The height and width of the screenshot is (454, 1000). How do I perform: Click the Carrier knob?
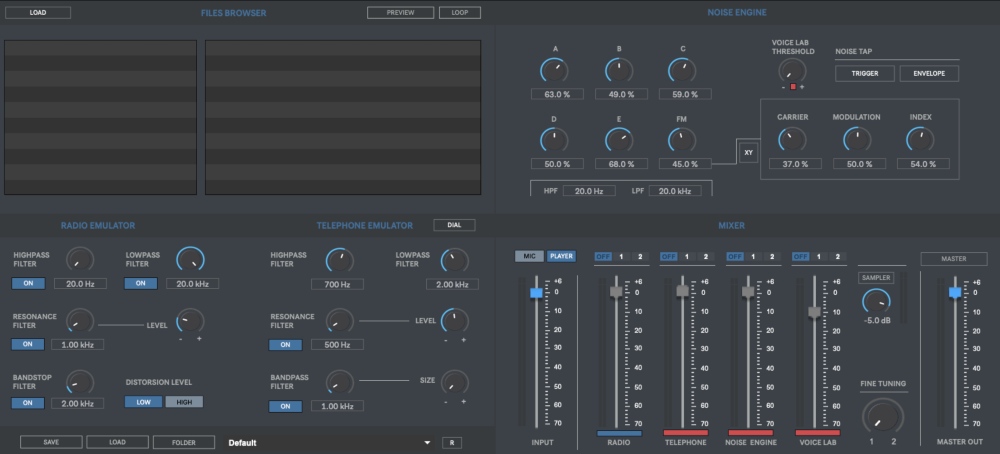click(x=794, y=139)
